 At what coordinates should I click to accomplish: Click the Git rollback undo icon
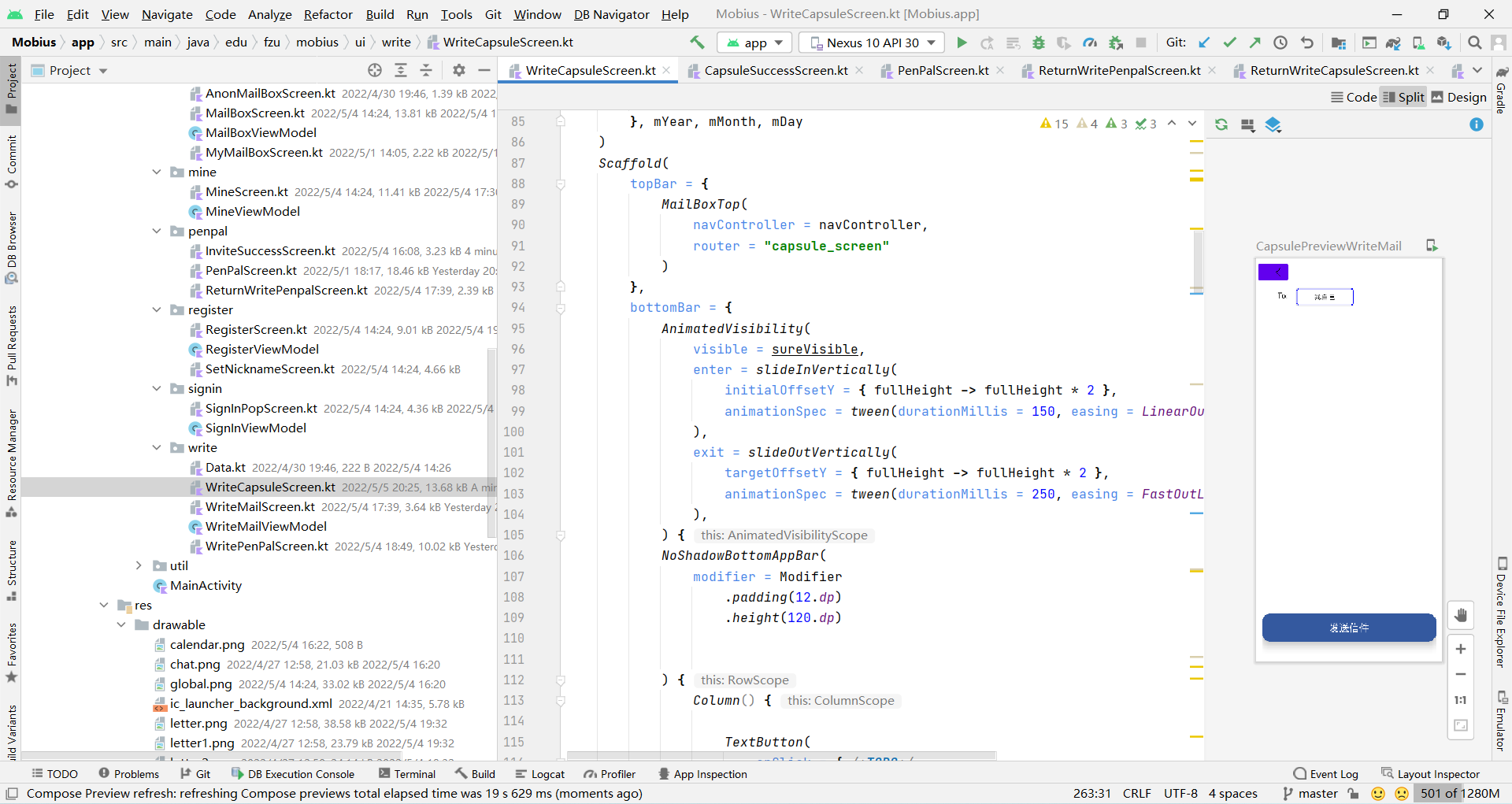1307,43
